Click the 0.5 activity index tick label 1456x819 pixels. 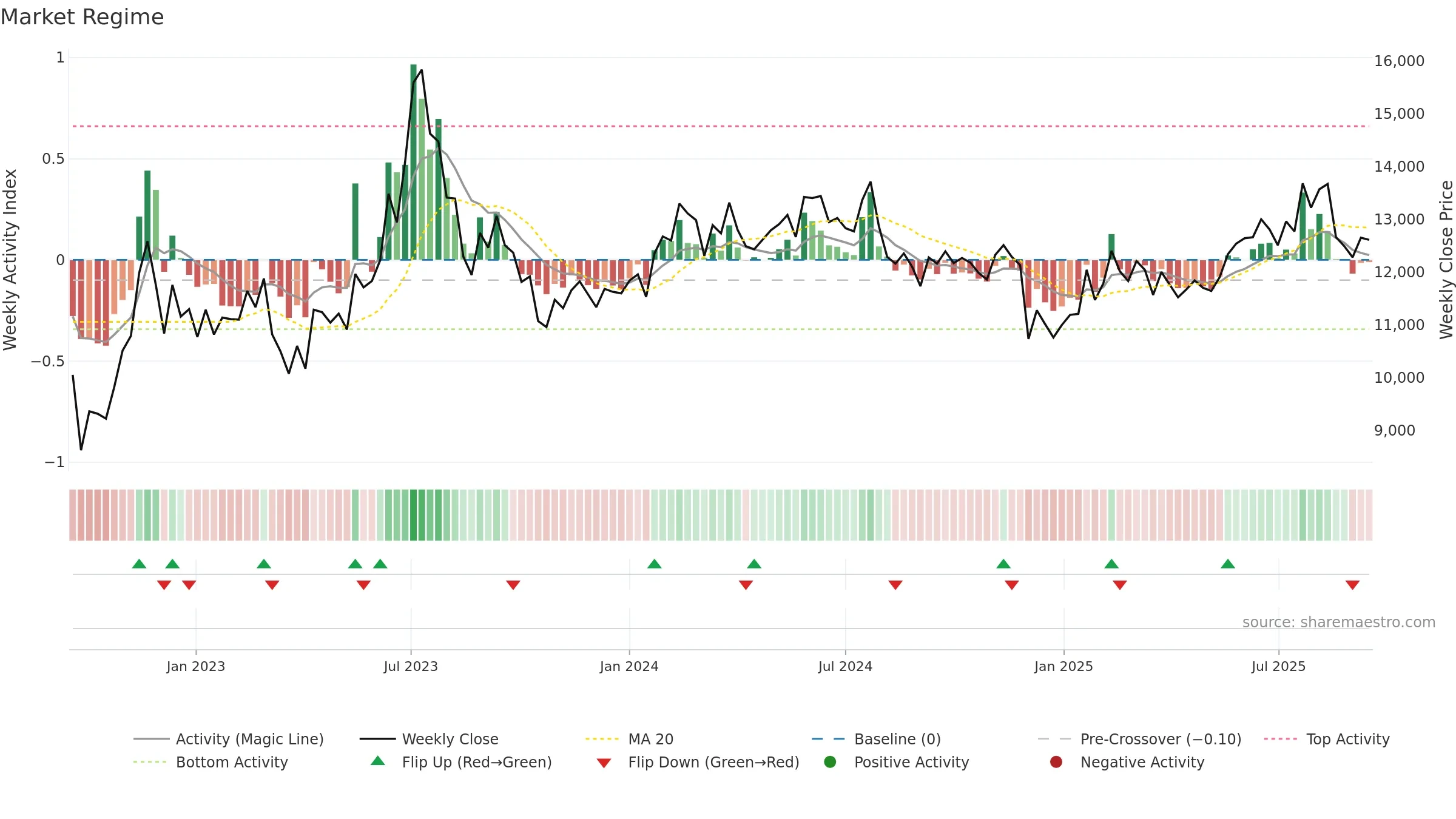point(53,159)
